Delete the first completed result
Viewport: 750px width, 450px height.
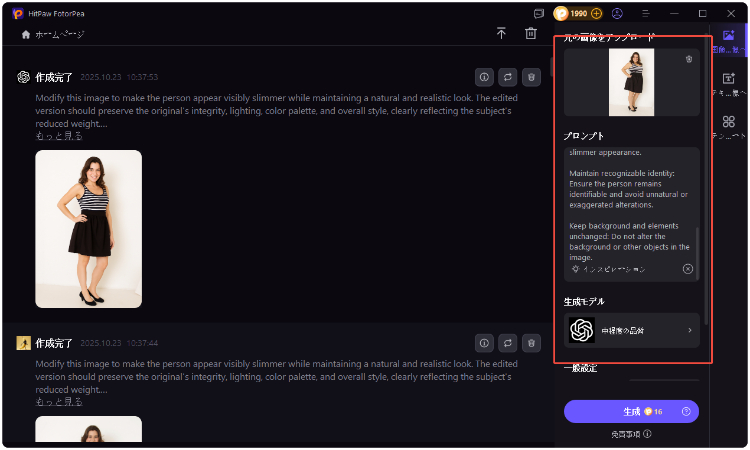[x=532, y=77]
